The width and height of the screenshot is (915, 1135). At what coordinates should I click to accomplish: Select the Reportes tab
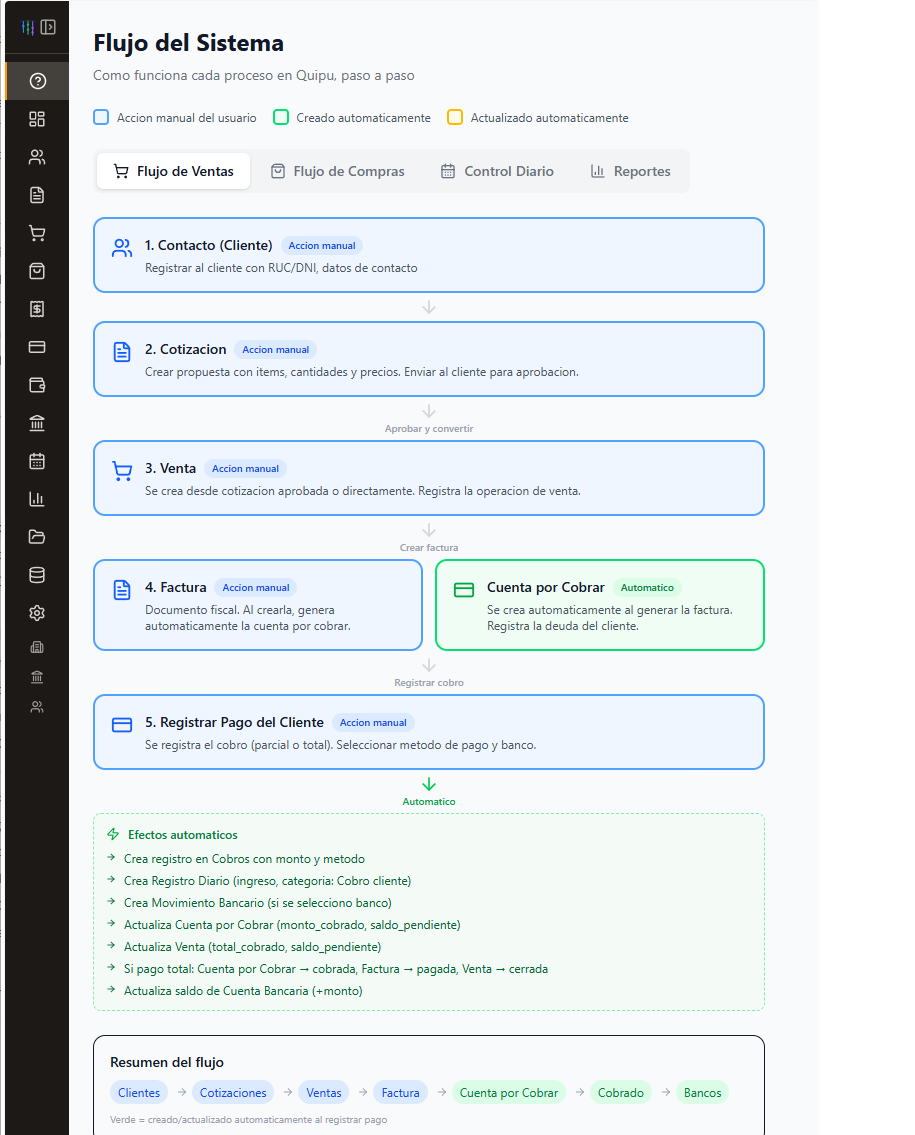(631, 172)
